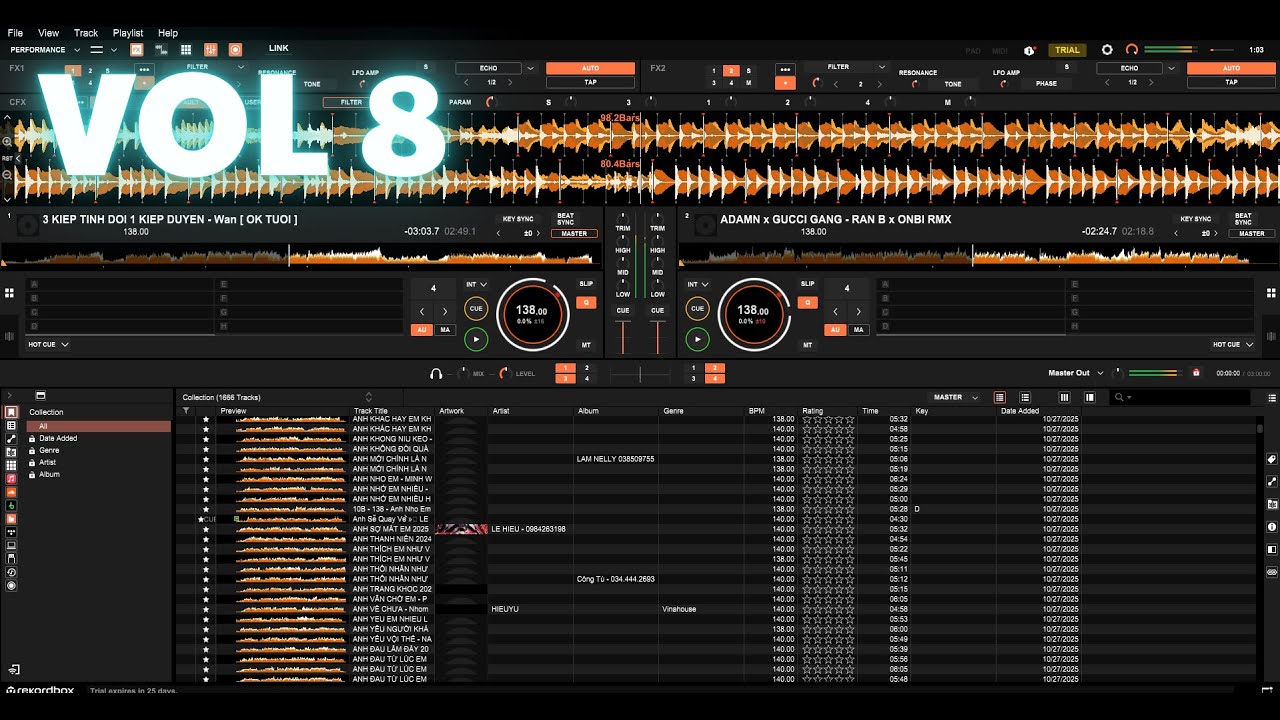Adjust deck 1 channel fader
1280x720 pixels.
click(622, 337)
